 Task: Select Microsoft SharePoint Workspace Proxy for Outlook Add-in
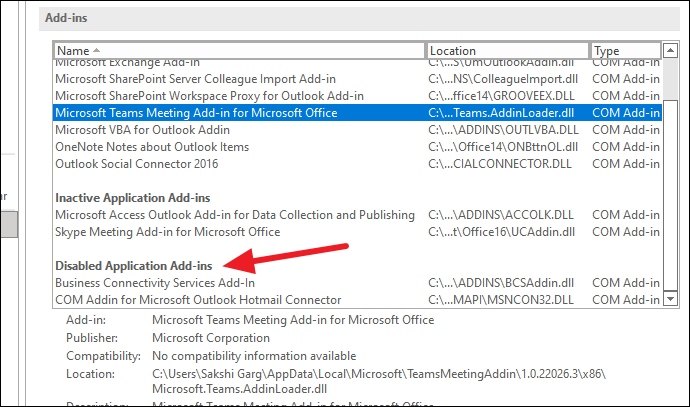[x=357, y=96]
